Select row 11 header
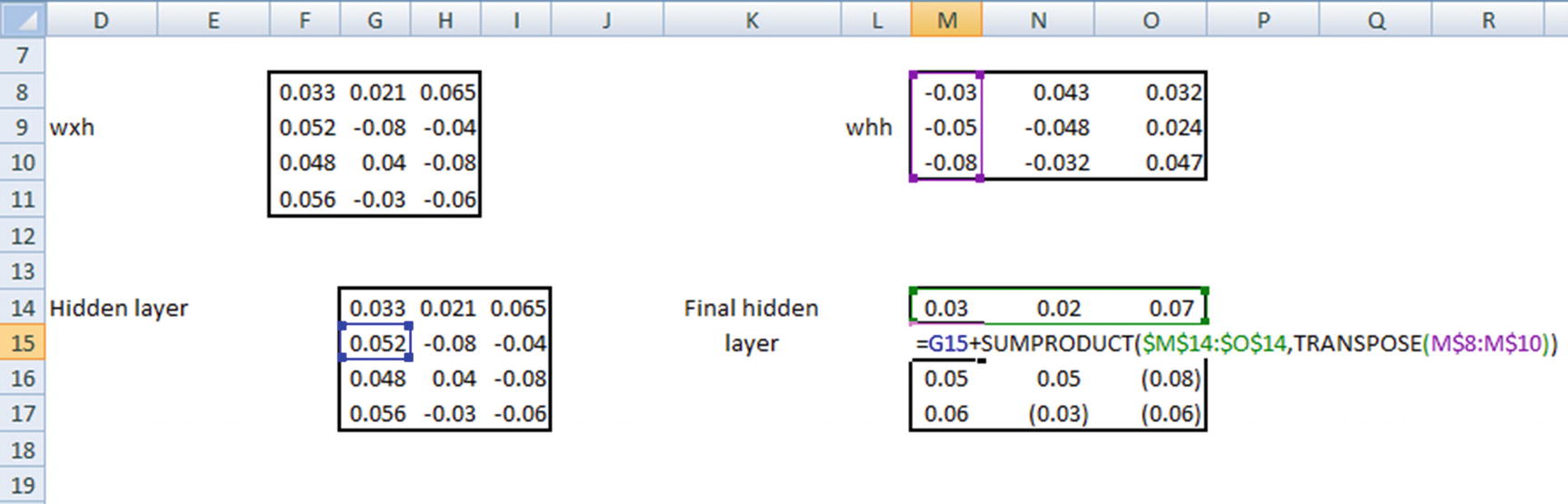Screen dimensions: 1568x504 [22, 199]
